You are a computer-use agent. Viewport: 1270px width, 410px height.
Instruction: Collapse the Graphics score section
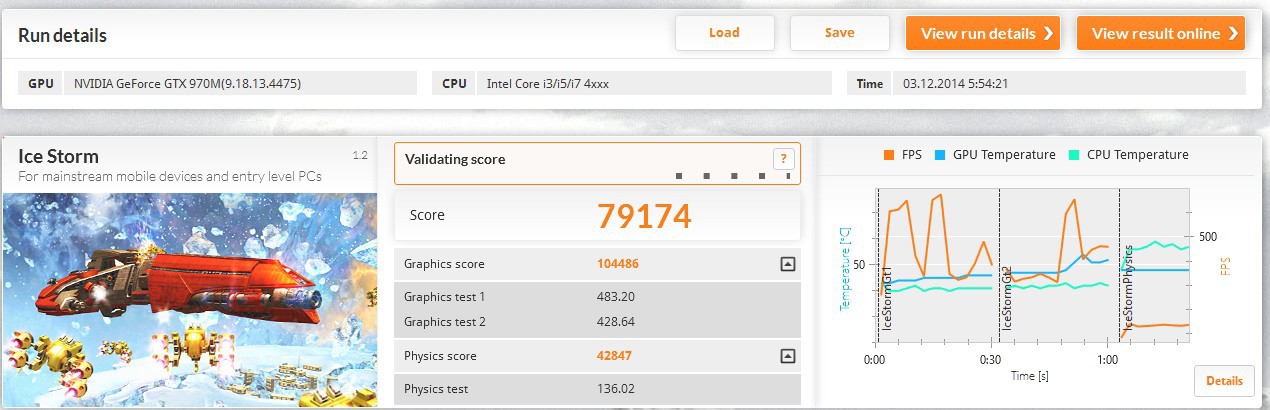[x=787, y=264]
